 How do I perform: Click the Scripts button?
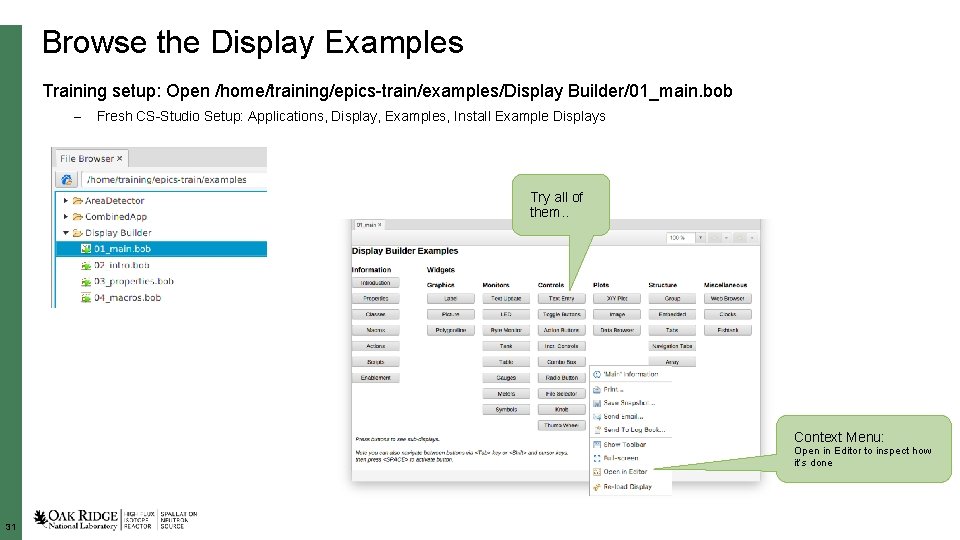tap(375, 362)
